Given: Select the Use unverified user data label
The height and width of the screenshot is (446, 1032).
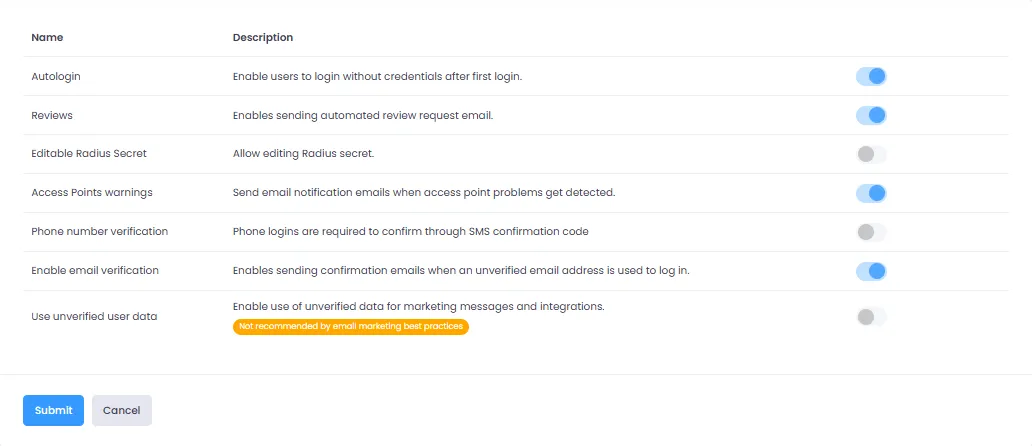Looking at the screenshot, I should tap(94, 317).
